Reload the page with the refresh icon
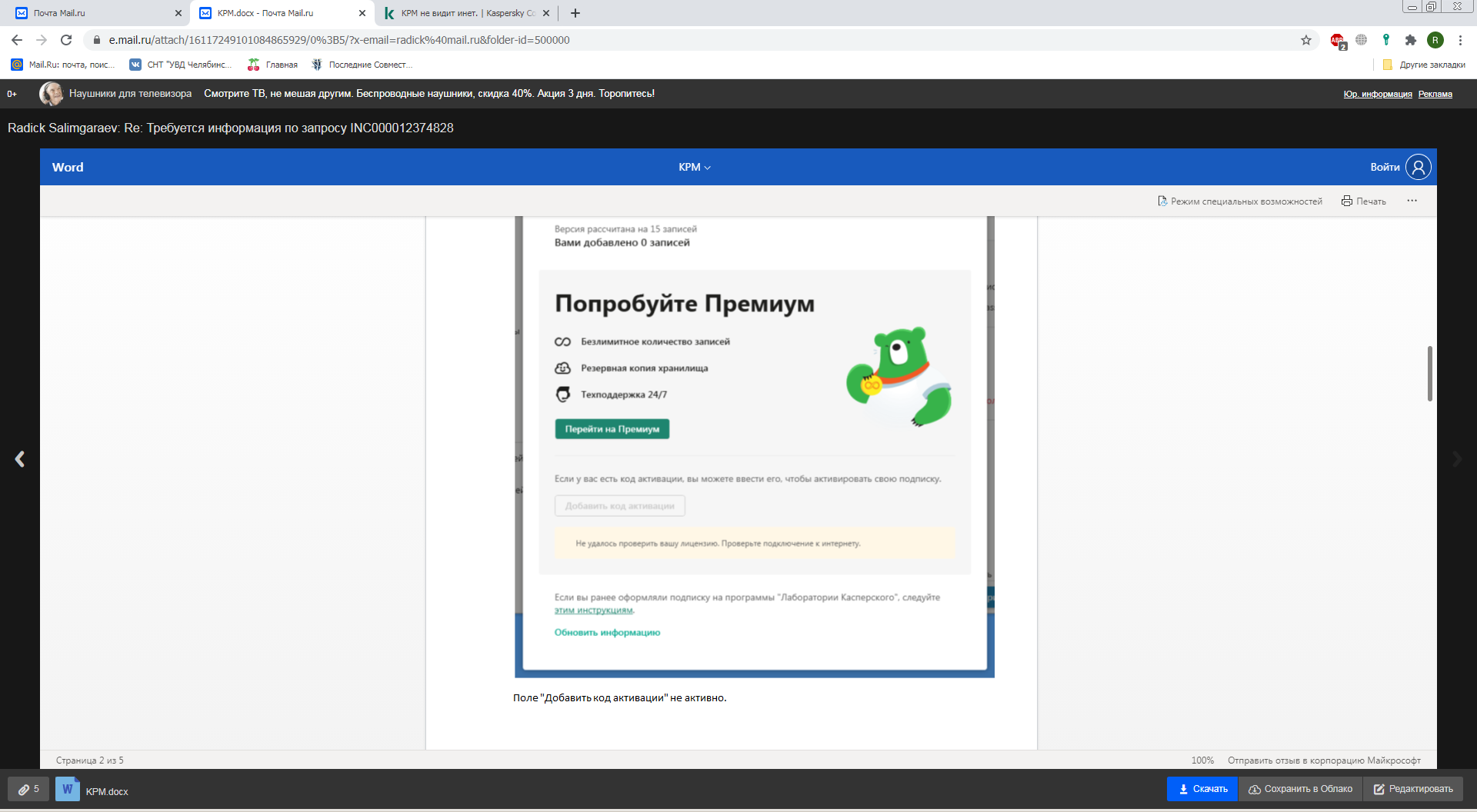The height and width of the screenshot is (812, 1477). [x=66, y=40]
